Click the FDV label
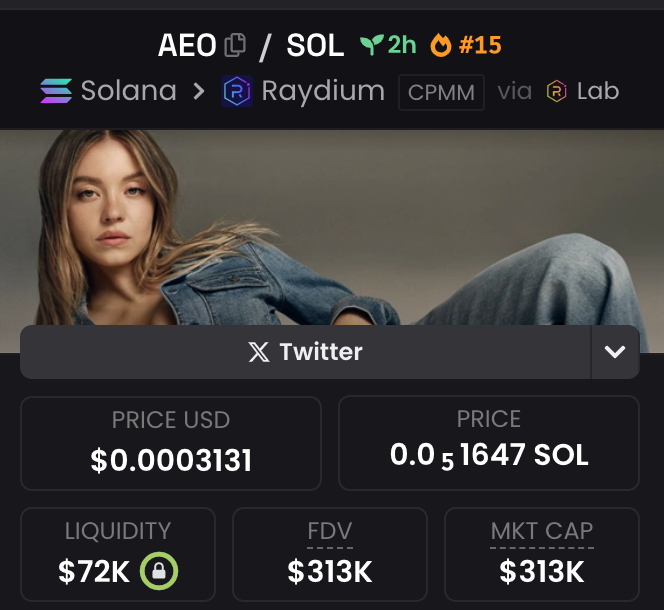Viewport: 664px width, 610px height. [330, 531]
